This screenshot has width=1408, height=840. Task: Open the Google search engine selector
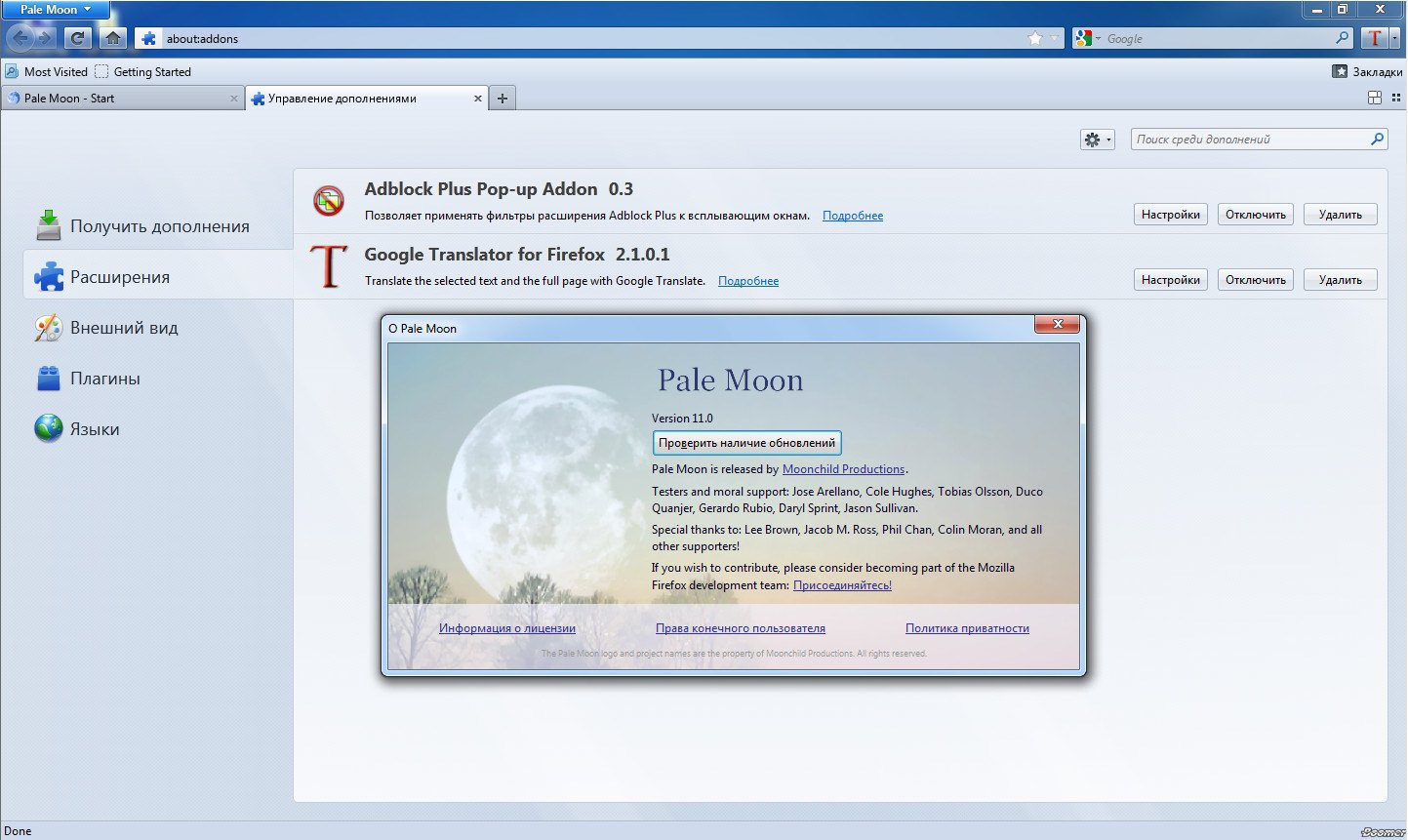pyautogui.click(x=1087, y=38)
